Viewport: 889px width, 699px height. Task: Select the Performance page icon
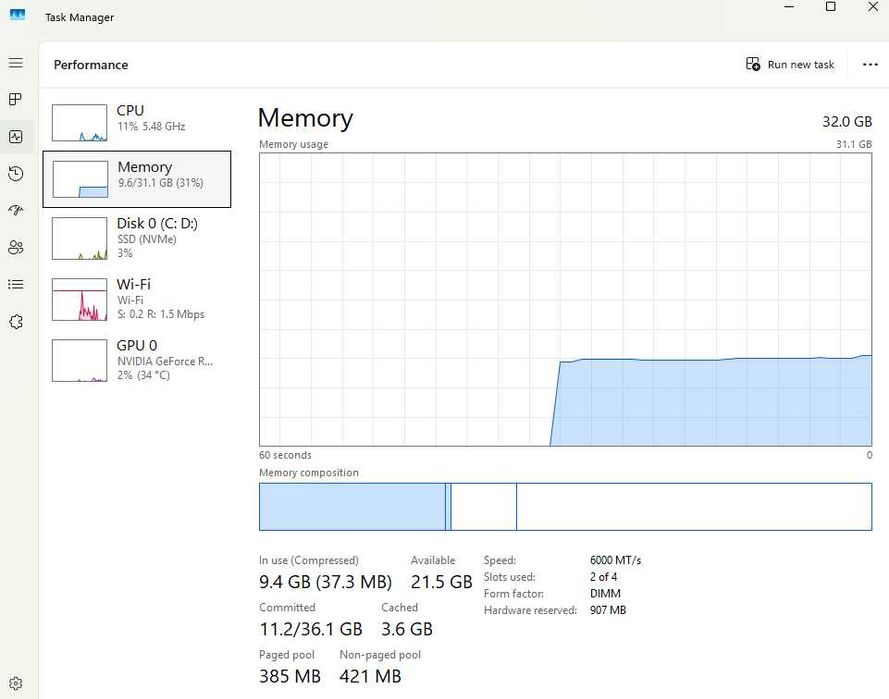(16, 137)
